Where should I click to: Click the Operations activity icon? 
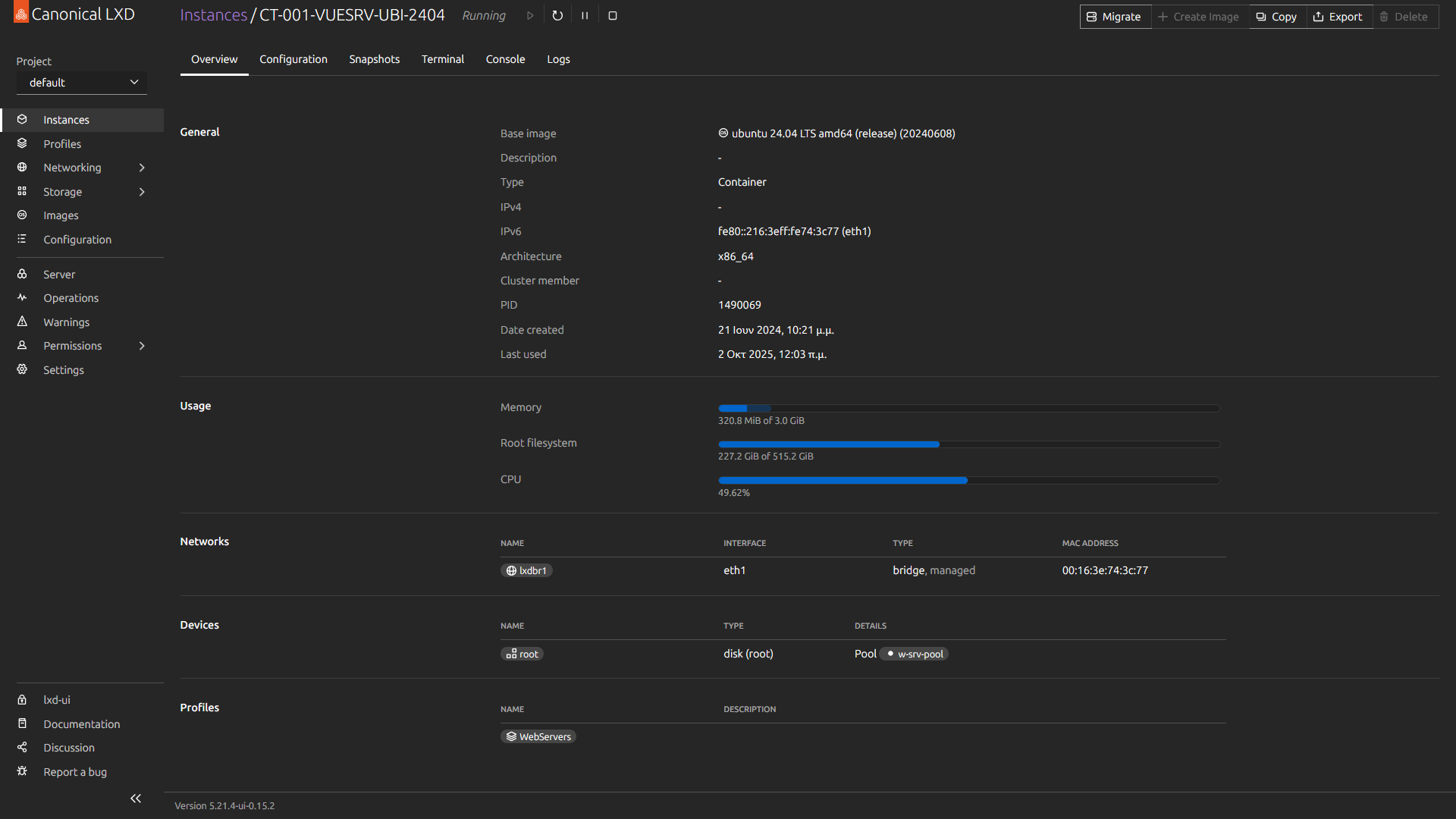22,298
